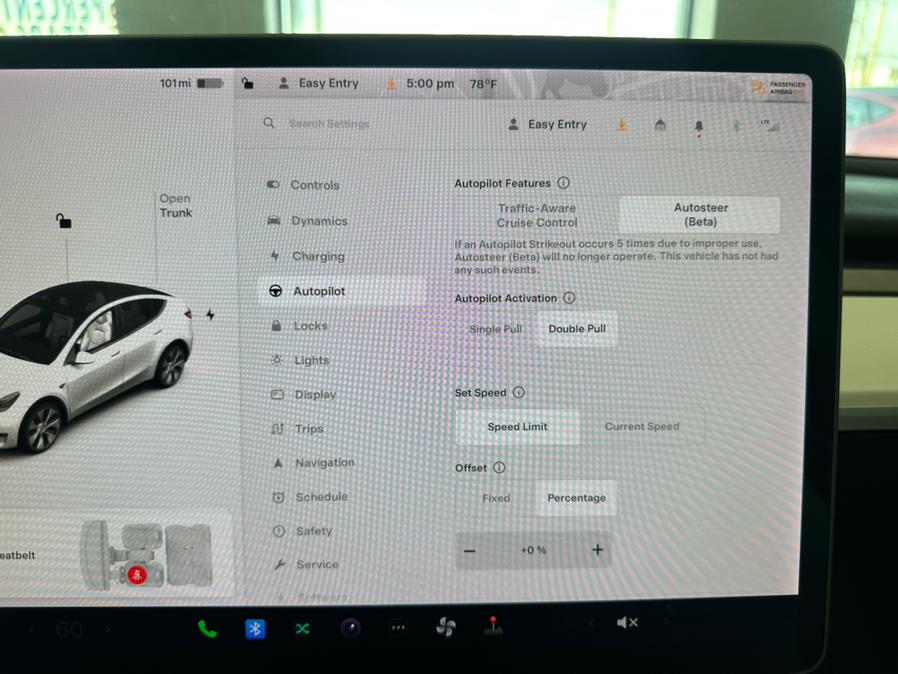898x674 pixels.
Task: Set speed to Current Speed
Action: [x=641, y=427]
